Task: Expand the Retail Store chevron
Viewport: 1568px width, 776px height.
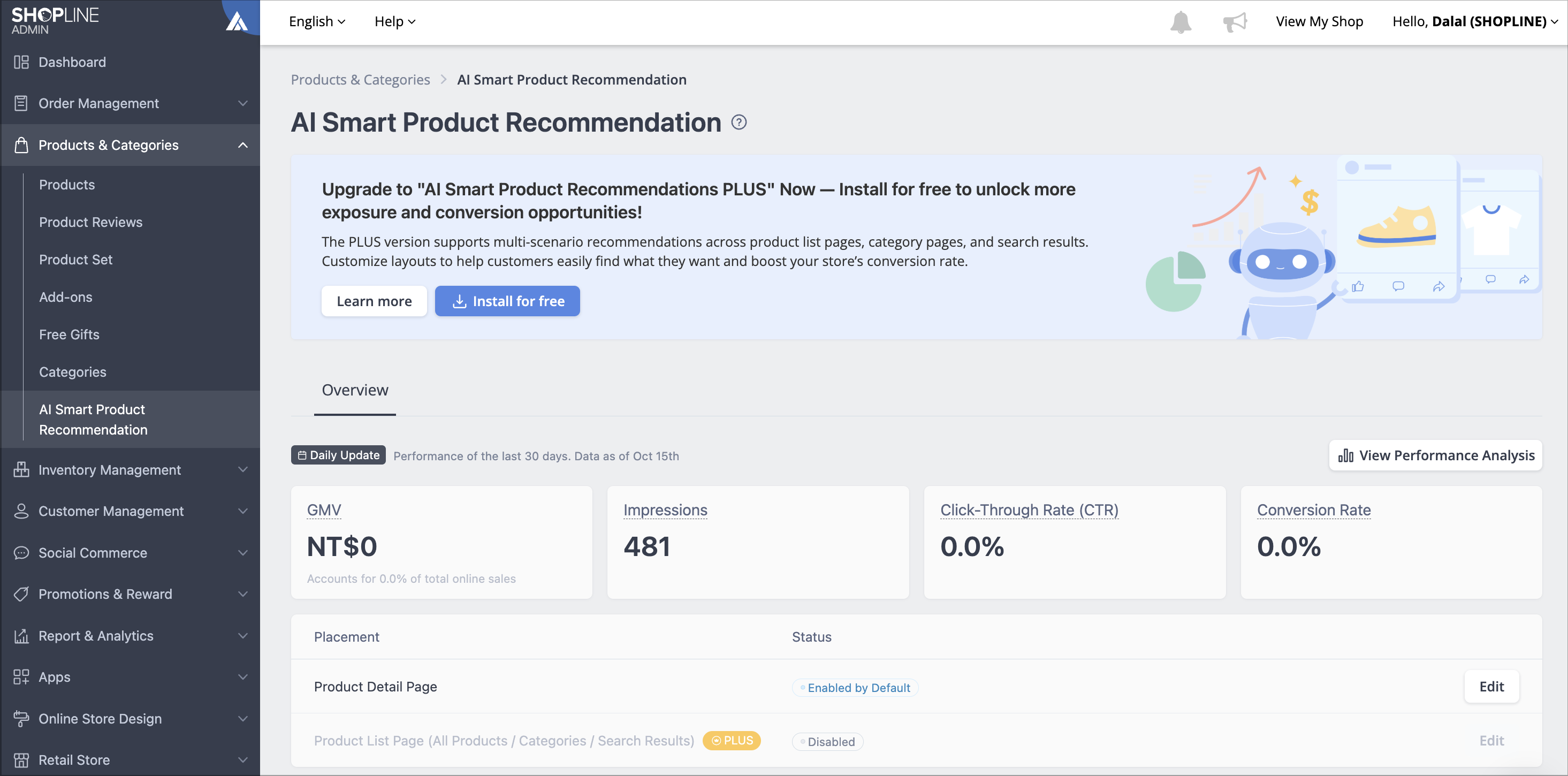Action: pos(243,760)
